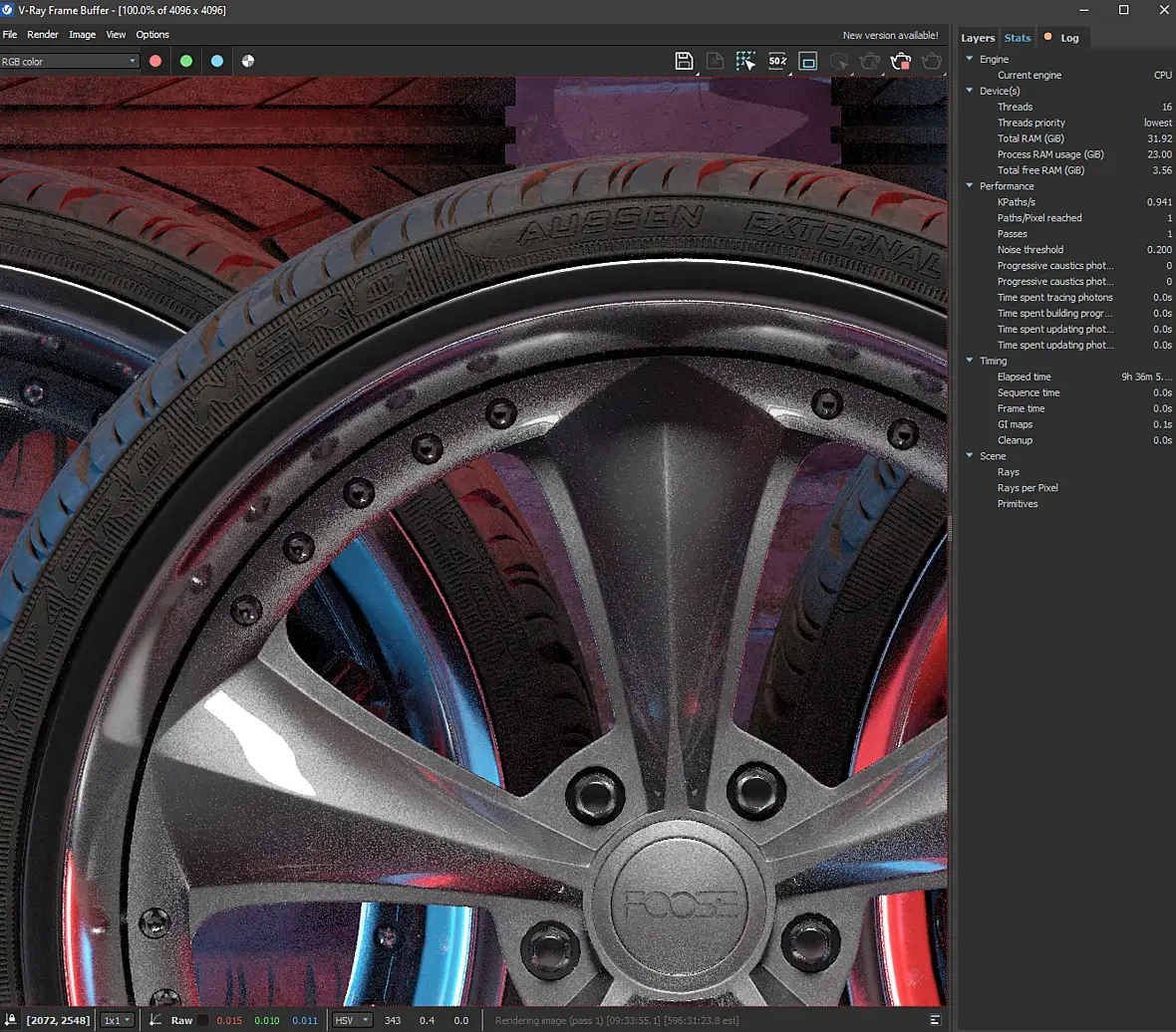Screen dimensions: 1176x1032
Task: Click the Save image floppy disk icon
Action: coord(684,61)
